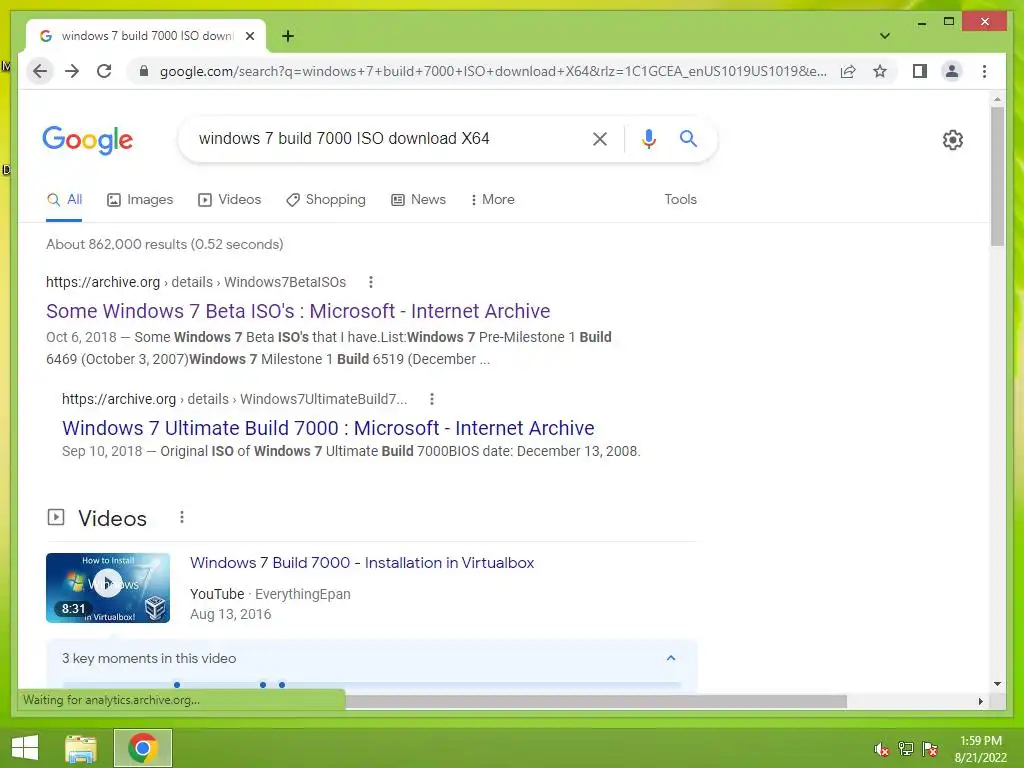Click taskbar clock showing 1:59 PM
This screenshot has height=768, width=1024.
click(x=980, y=749)
